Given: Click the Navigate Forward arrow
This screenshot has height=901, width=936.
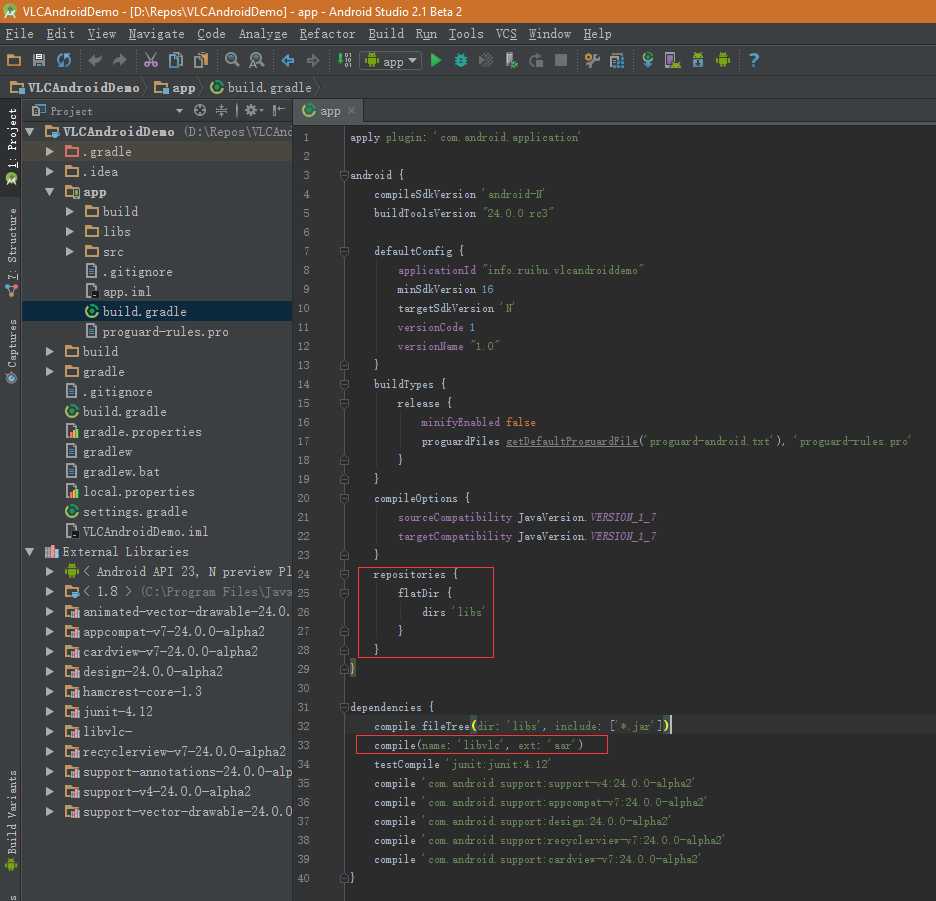Looking at the screenshot, I should tap(313, 60).
